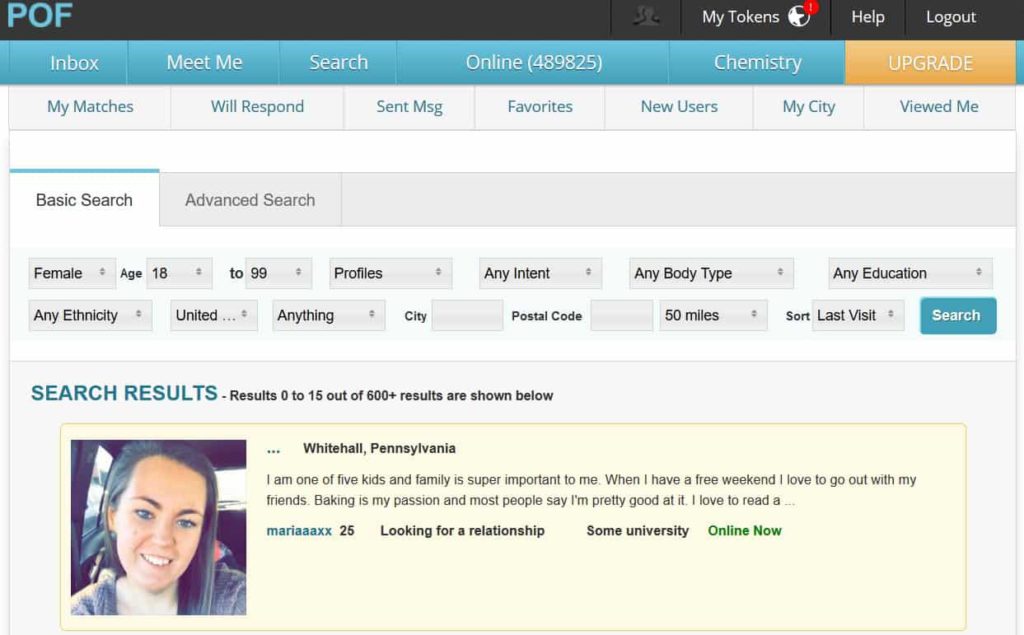Log out of the account
This screenshot has height=635, width=1024.
(951, 17)
